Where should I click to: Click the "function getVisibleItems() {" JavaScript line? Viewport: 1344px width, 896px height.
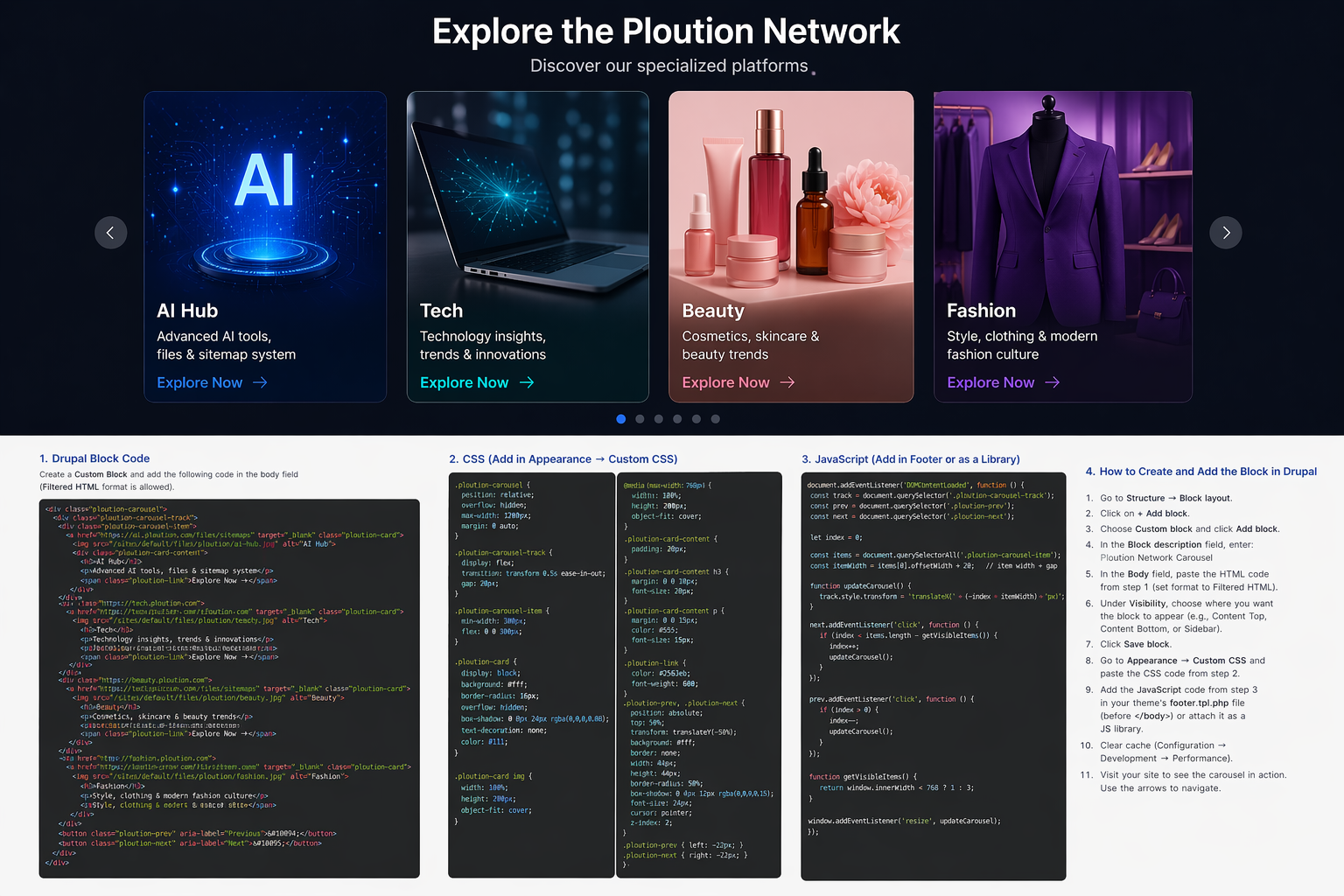coord(864,777)
